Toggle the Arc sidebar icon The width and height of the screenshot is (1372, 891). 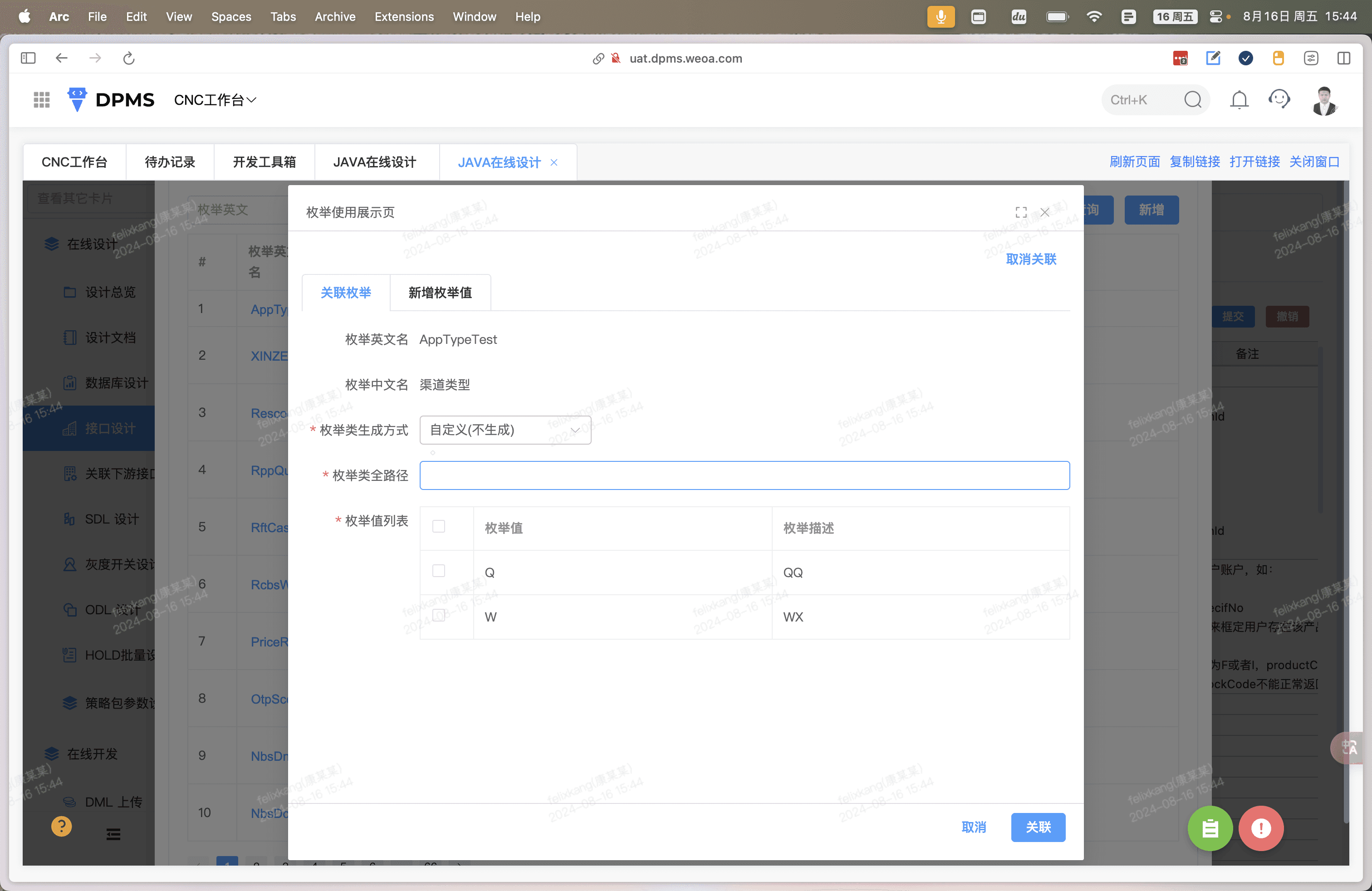point(28,58)
